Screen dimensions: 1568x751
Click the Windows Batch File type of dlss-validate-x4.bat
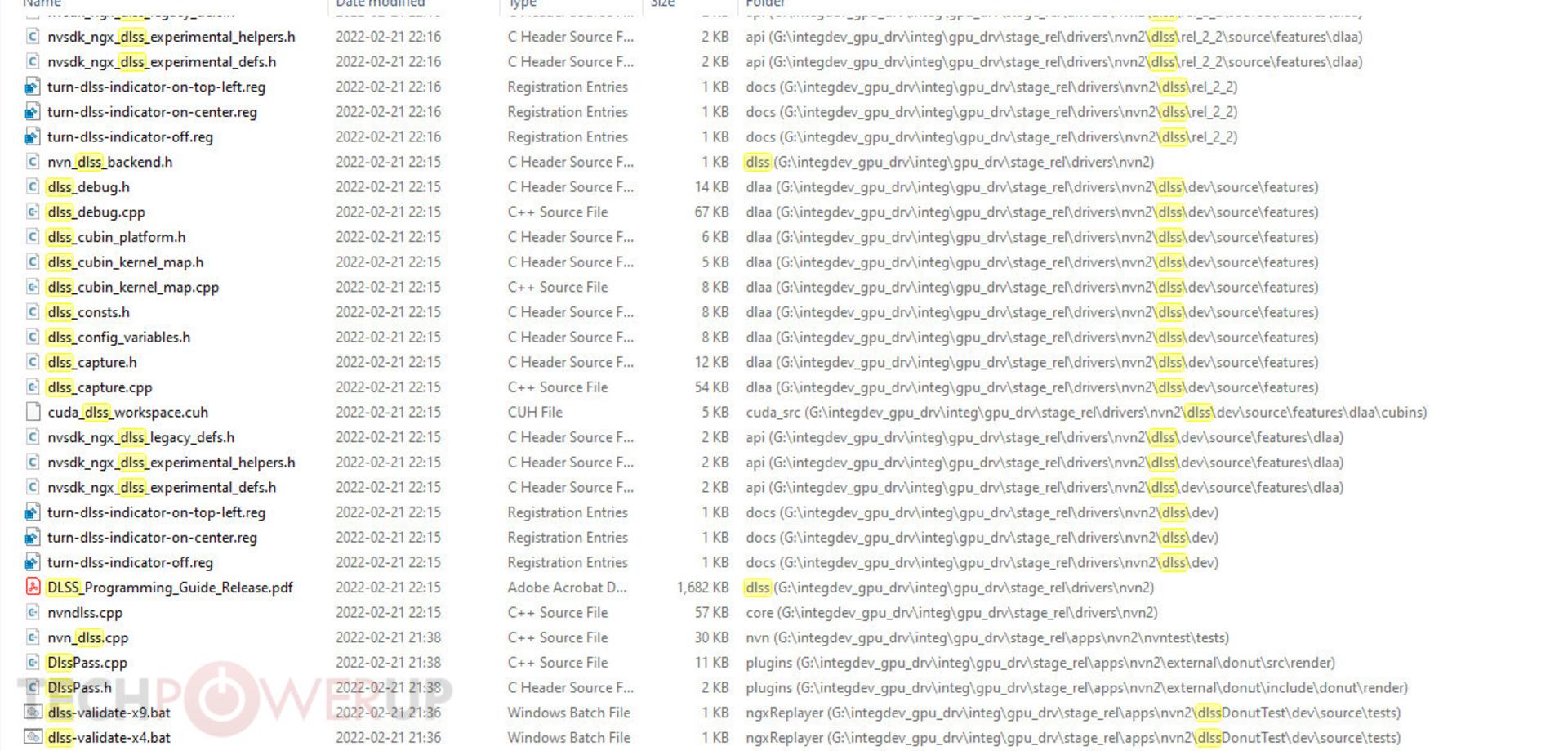pyautogui.click(x=569, y=737)
